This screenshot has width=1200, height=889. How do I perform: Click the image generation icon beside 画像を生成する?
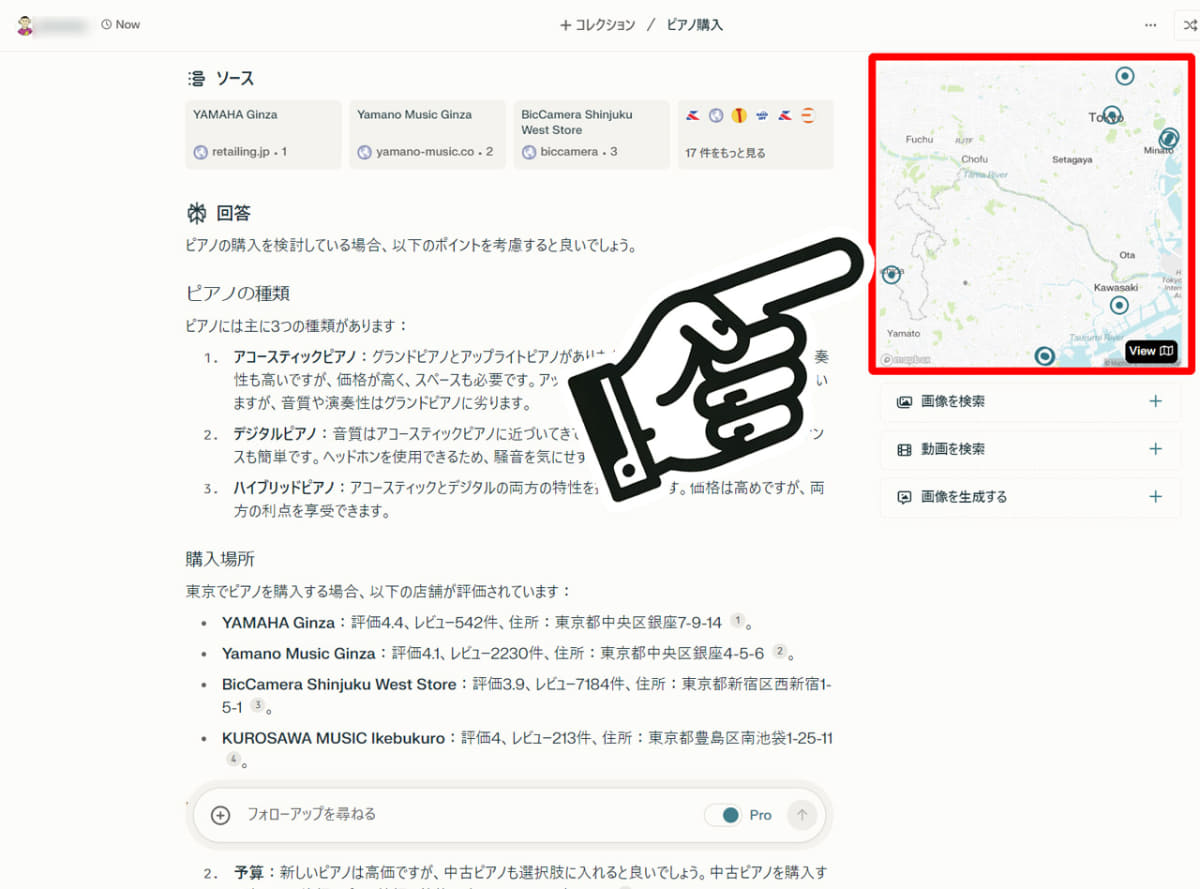pyautogui.click(x=903, y=496)
